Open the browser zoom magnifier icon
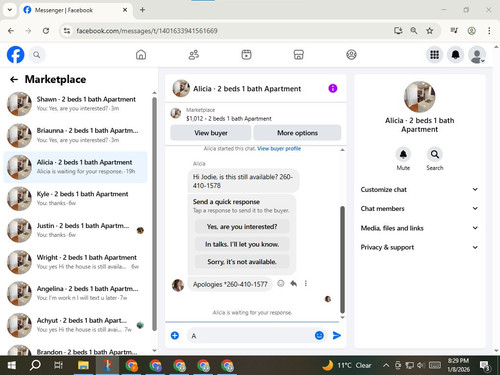 pyautogui.click(x=414, y=31)
